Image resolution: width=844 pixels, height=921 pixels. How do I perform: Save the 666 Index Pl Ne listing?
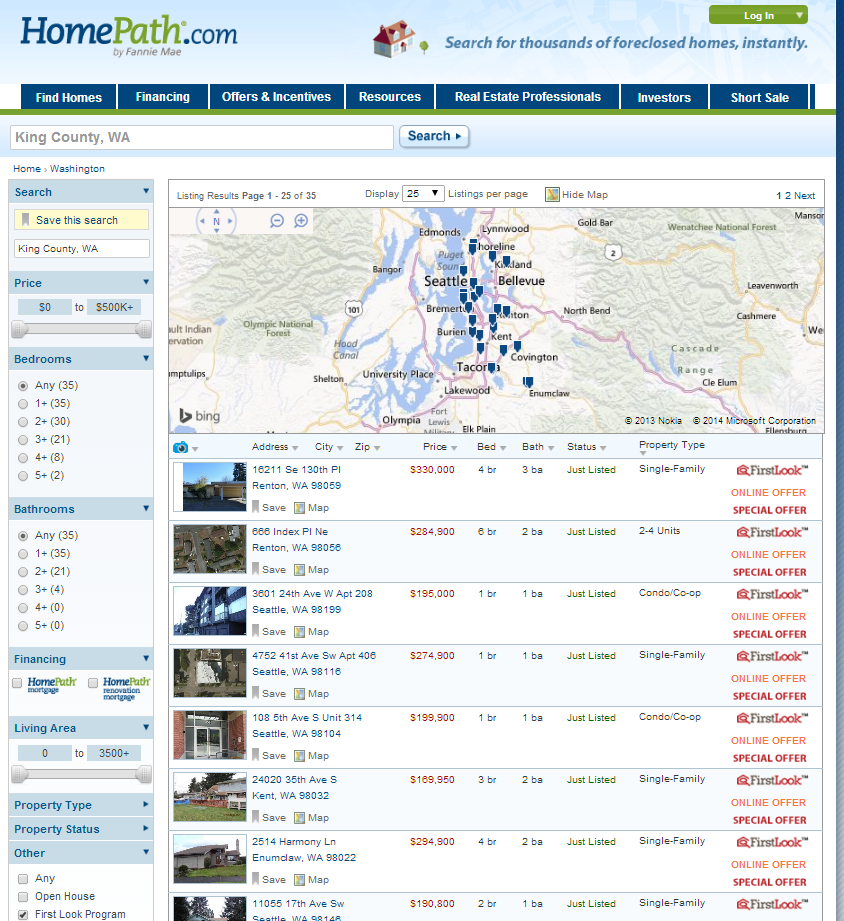(269, 570)
